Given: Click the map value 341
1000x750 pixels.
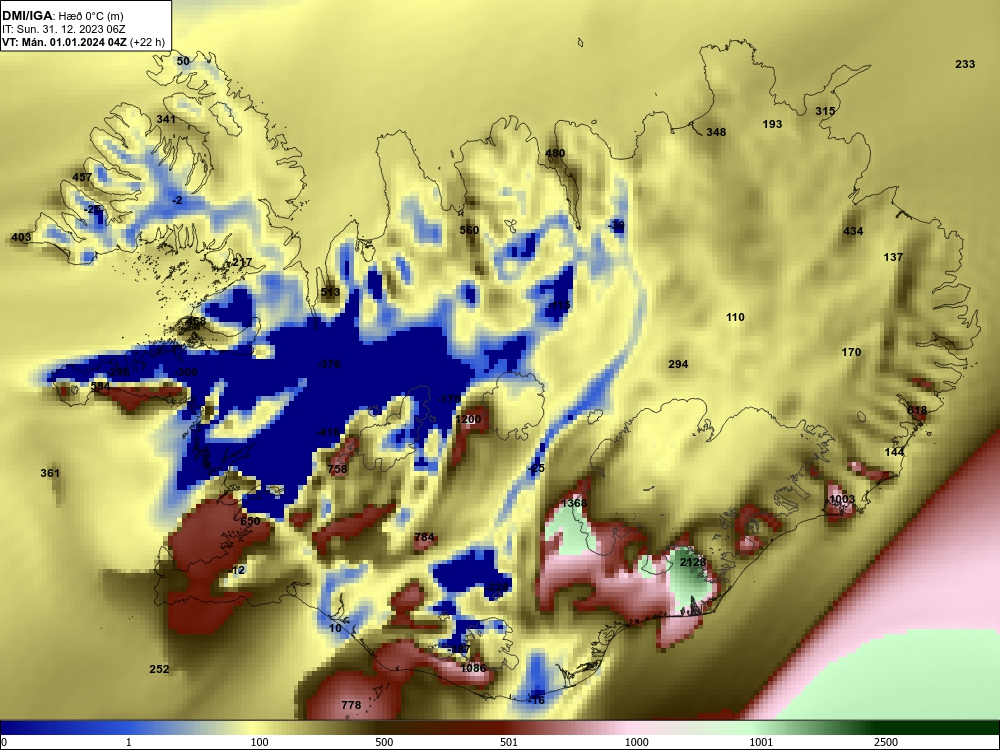Looking at the screenshot, I should coord(166,119).
